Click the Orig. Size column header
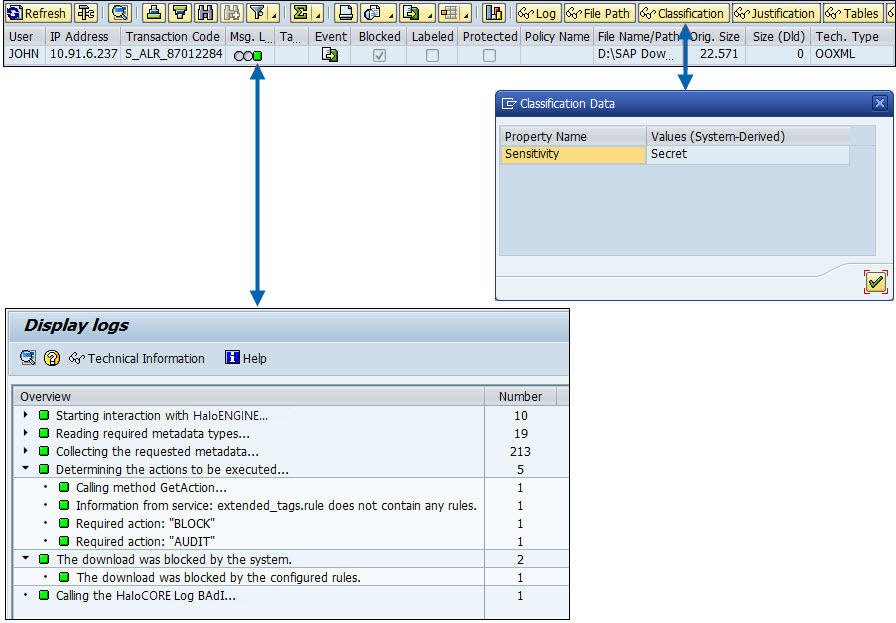The image size is (896, 623). point(715,37)
